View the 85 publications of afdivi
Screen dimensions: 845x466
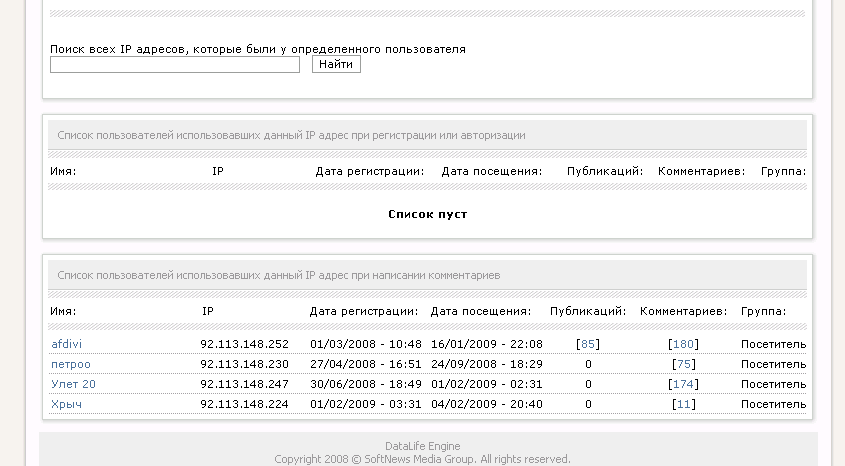click(x=588, y=344)
